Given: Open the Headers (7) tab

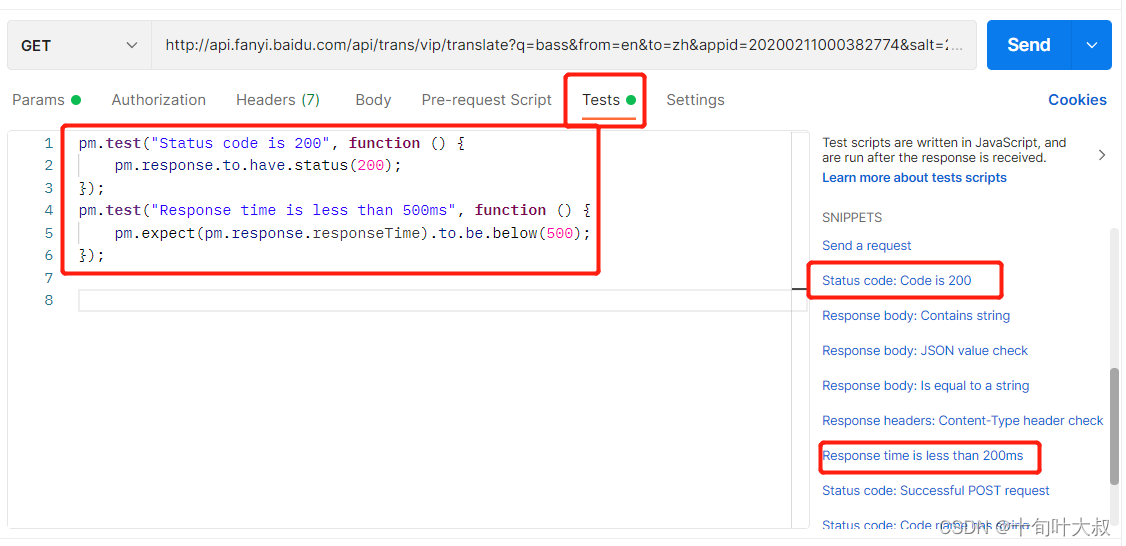Looking at the screenshot, I should click(278, 100).
